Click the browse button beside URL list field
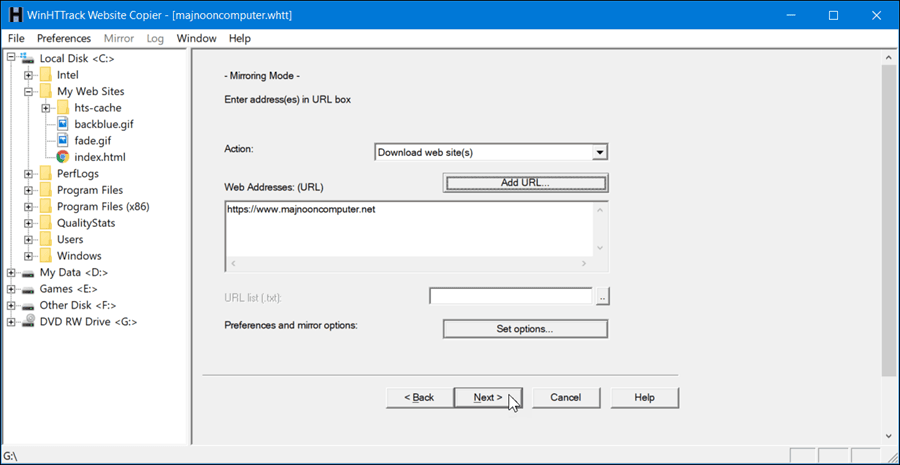The height and width of the screenshot is (465, 900). [x=603, y=296]
